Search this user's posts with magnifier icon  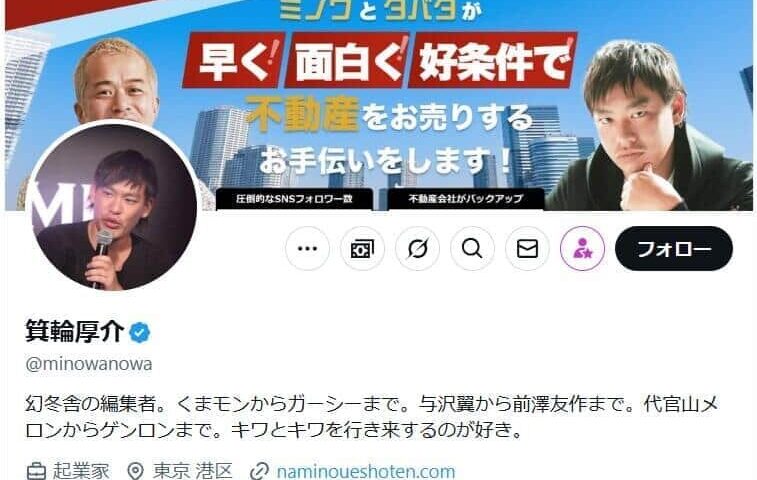point(472,248)
